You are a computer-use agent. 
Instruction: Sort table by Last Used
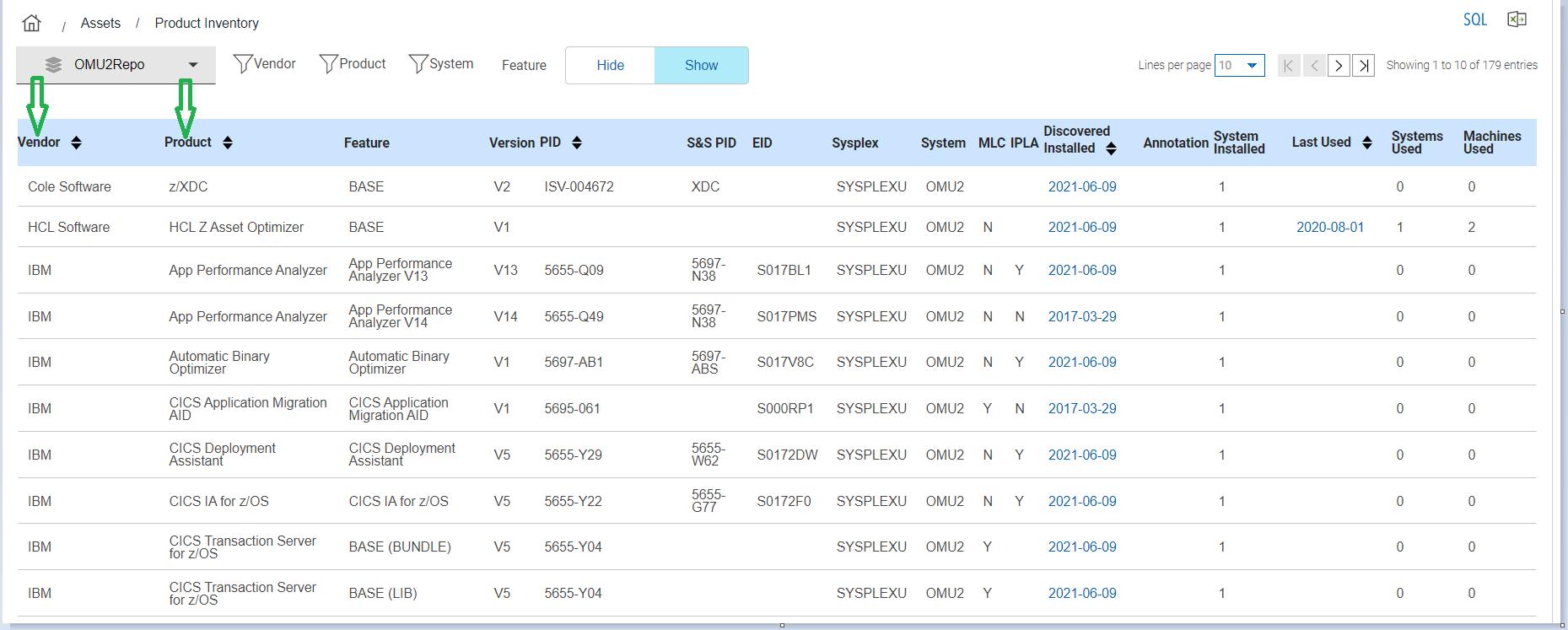pos(1366,143)
